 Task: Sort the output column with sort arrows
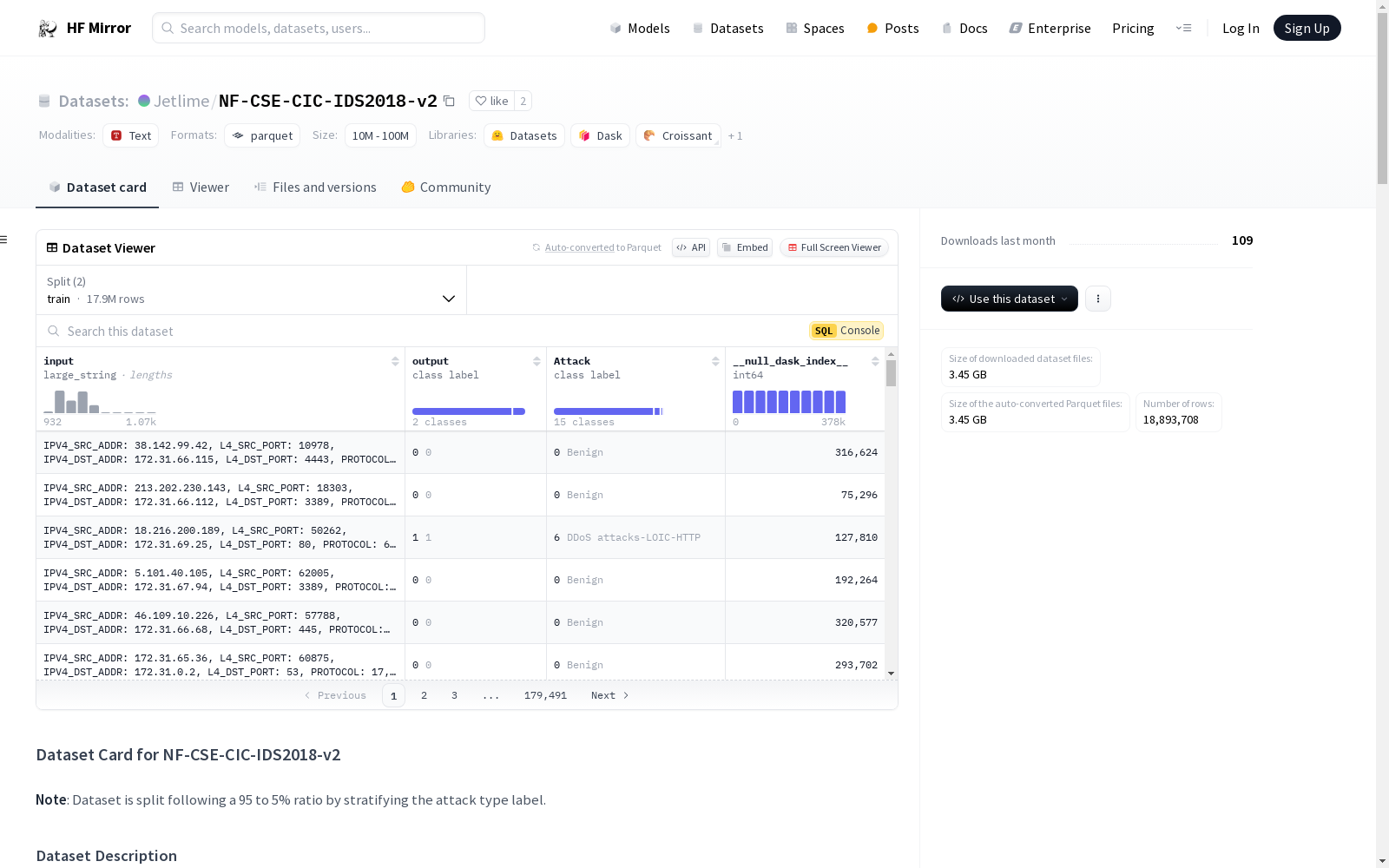[537, 361]
